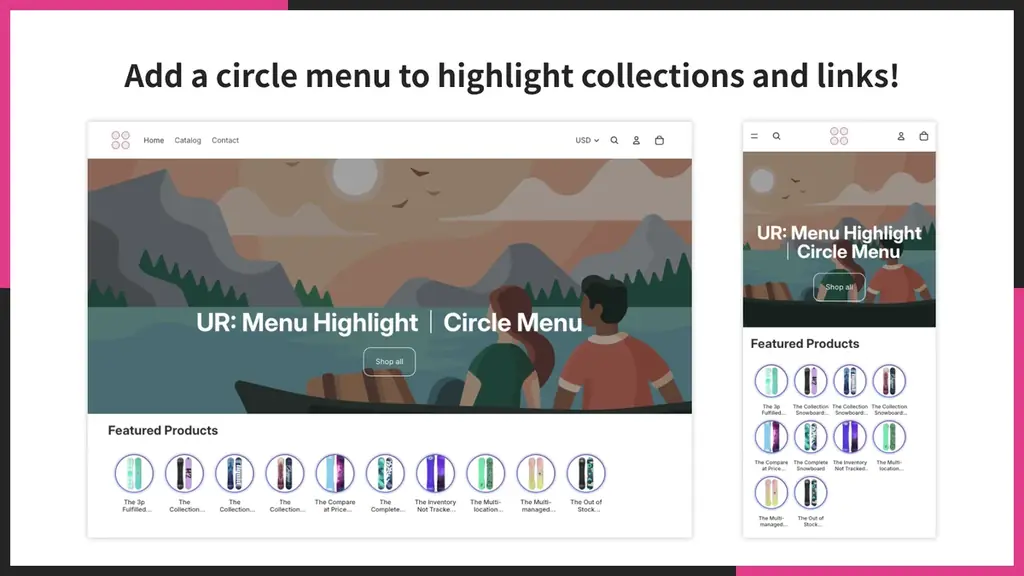The width and height of the screenshot is (1024, 576).
Task: Open The Inventory Not Tracked circle item
Action: coord(434,473)
